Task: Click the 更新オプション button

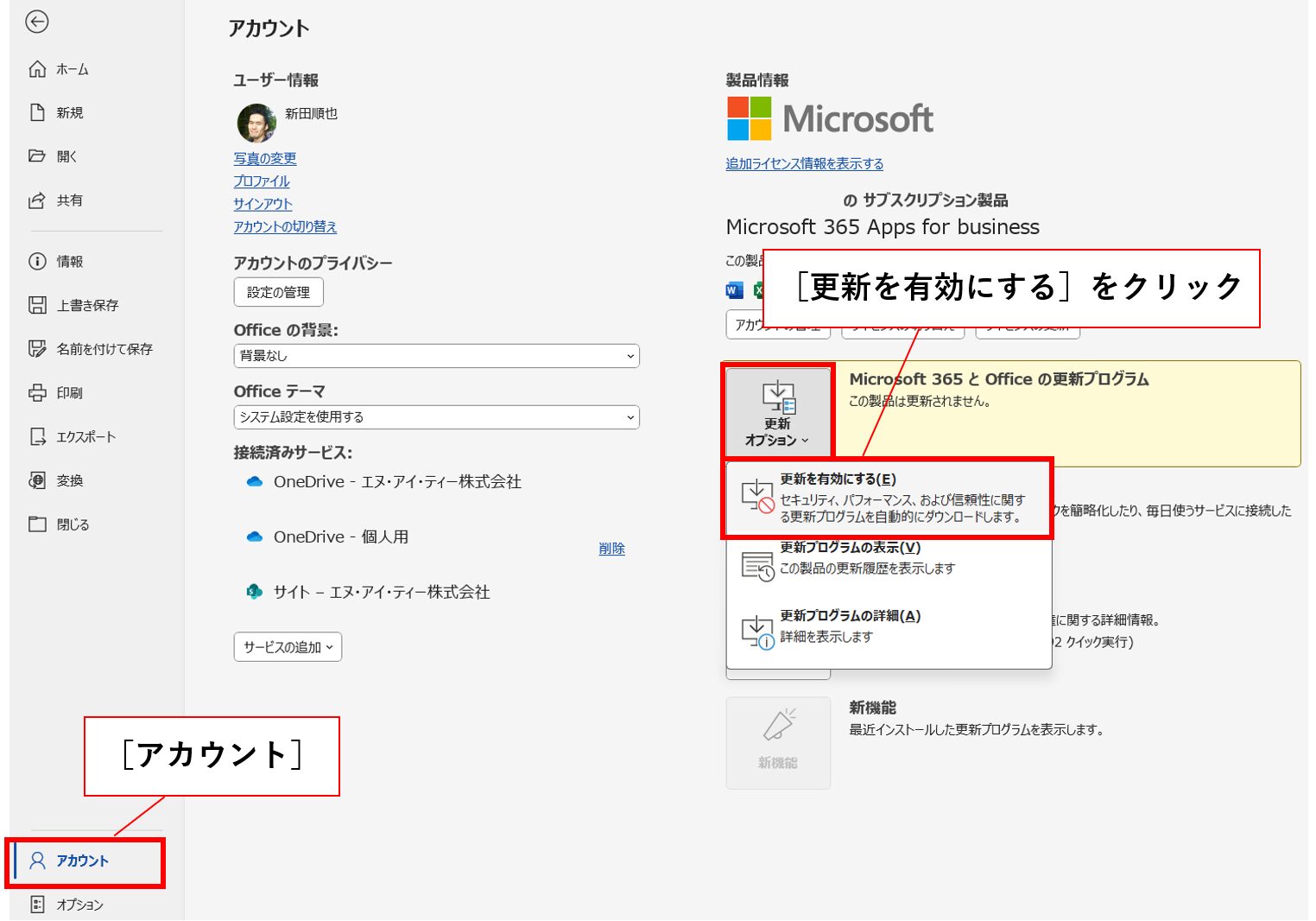Action: click(x=777, y=412)
